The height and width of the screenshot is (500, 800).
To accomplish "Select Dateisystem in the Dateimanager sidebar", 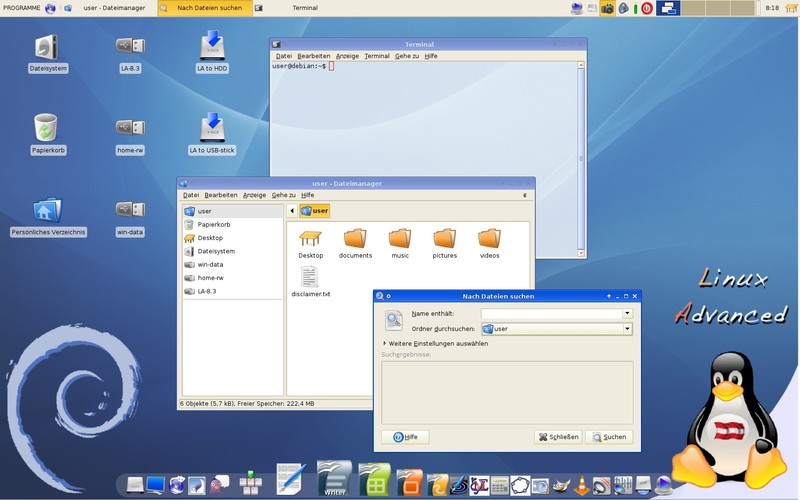I will (x=233, y=251).
